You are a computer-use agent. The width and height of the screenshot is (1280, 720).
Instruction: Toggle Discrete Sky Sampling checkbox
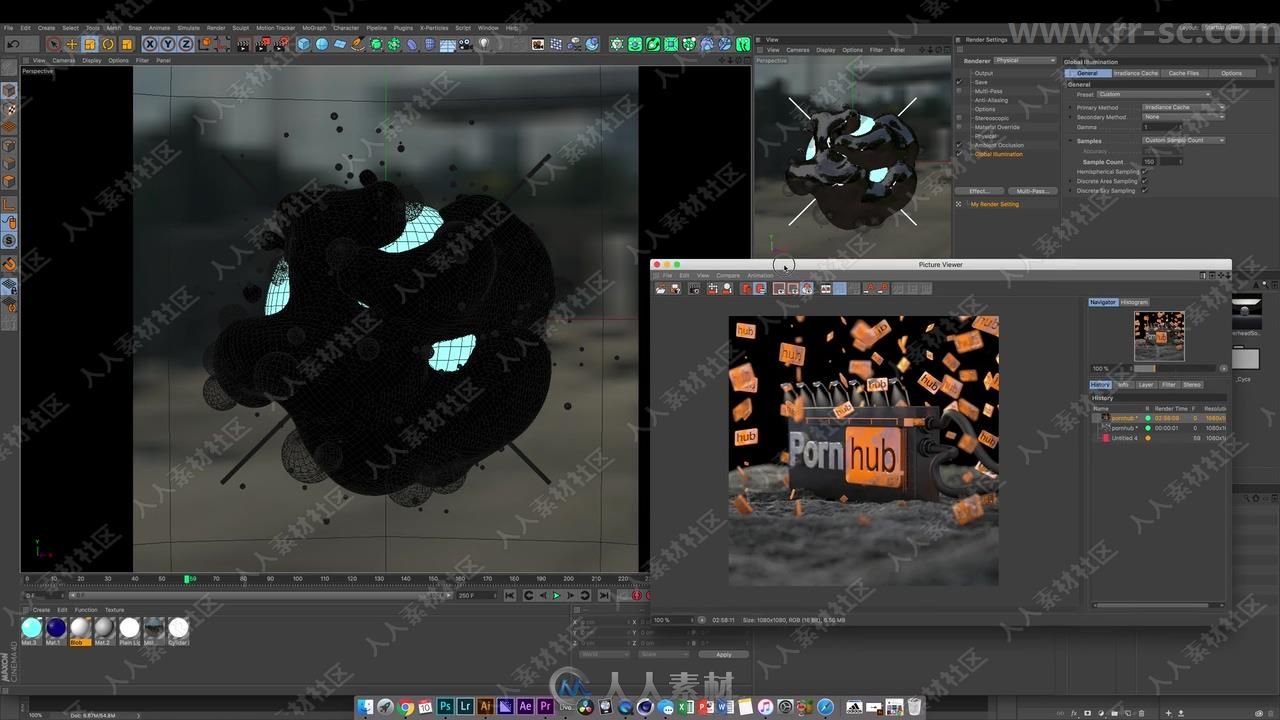click(1145, 190)
